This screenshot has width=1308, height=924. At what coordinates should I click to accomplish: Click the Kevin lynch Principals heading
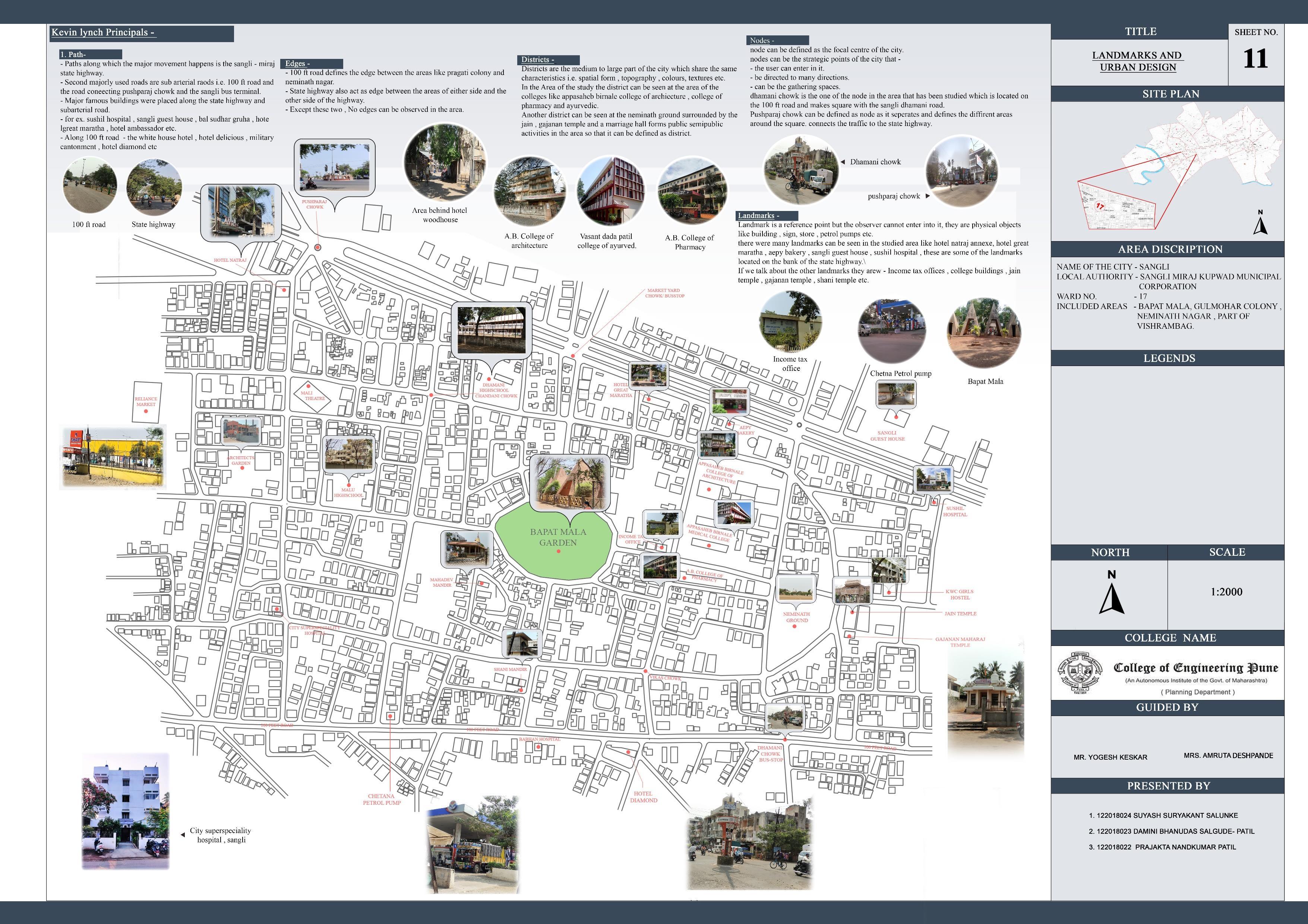[x=103, y=32]
